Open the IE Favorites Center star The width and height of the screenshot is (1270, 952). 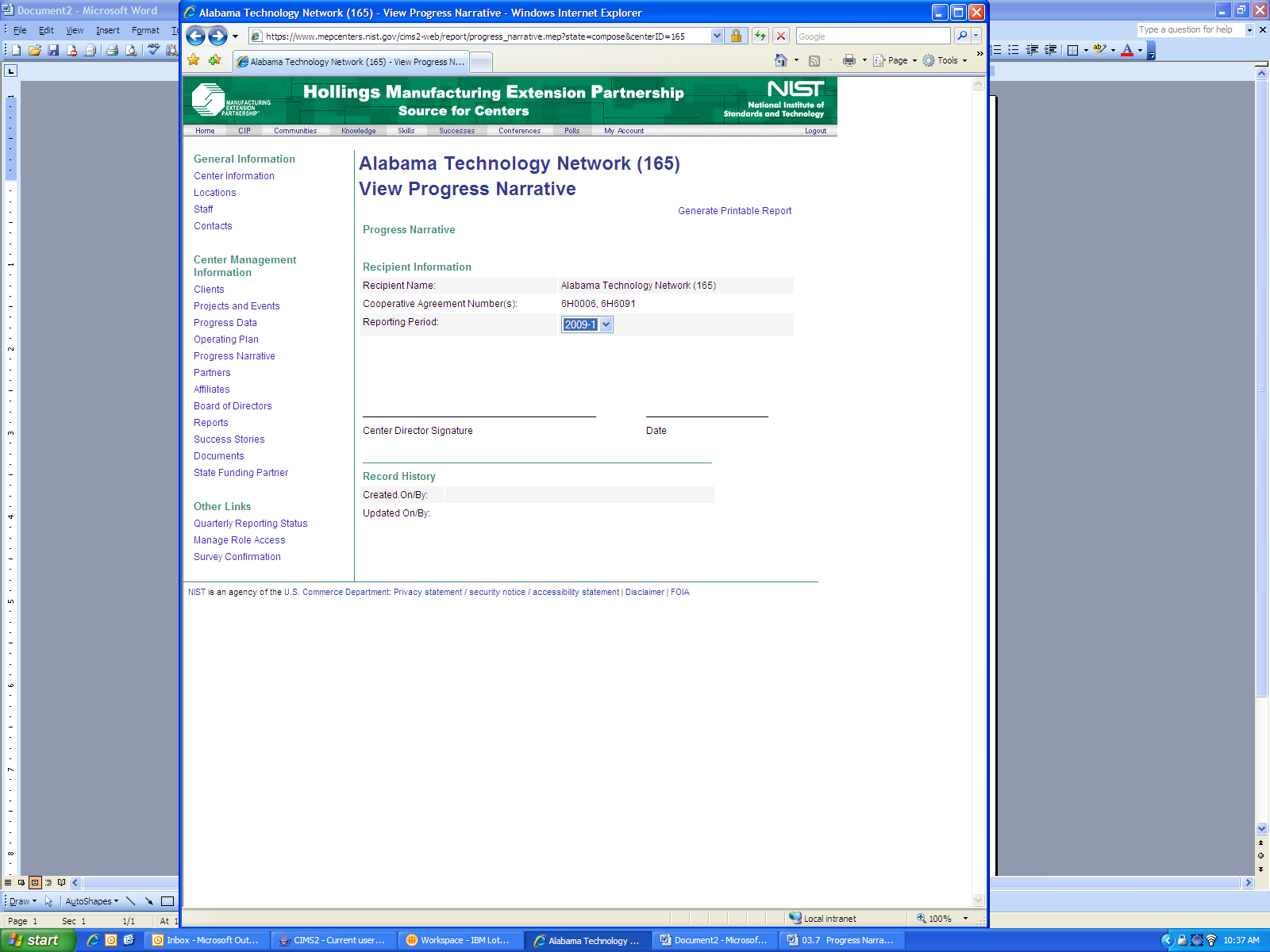[194, 60]
